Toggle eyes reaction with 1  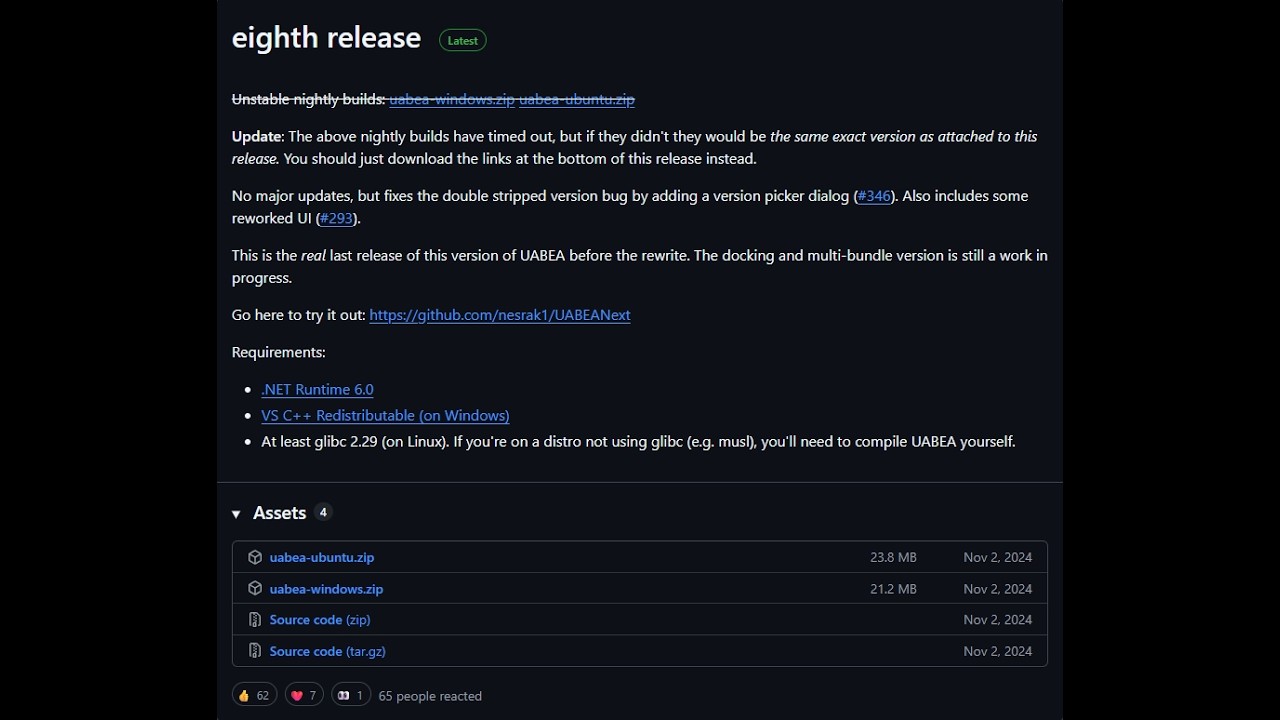click(351, 695)
